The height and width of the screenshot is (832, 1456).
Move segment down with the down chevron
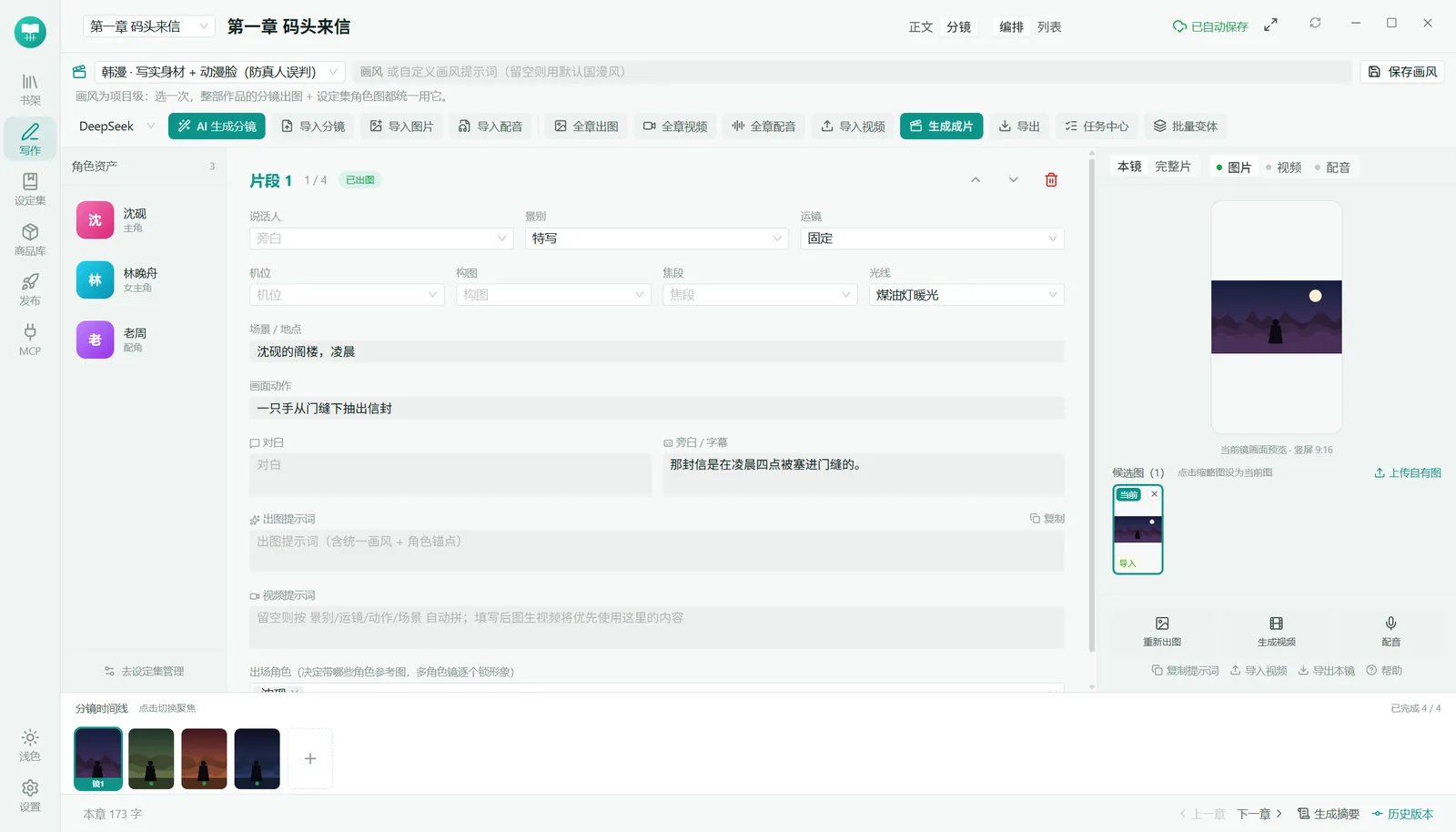pos(1013,180)
